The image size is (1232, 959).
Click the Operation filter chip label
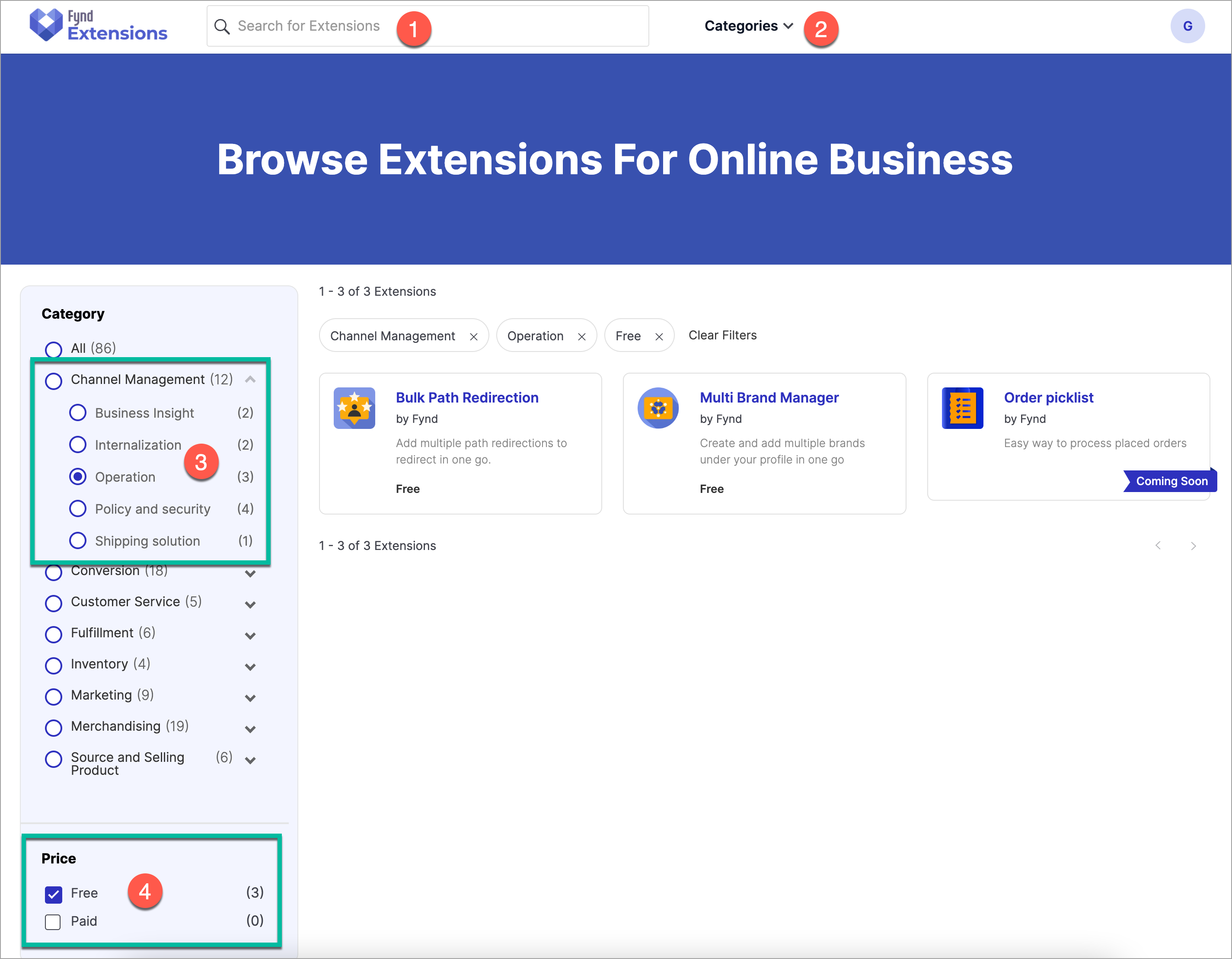pos(535,336)
